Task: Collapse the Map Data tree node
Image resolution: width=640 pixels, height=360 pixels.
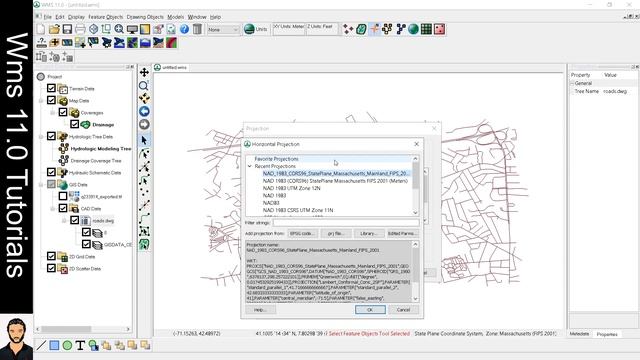Action: click(41, 100)
